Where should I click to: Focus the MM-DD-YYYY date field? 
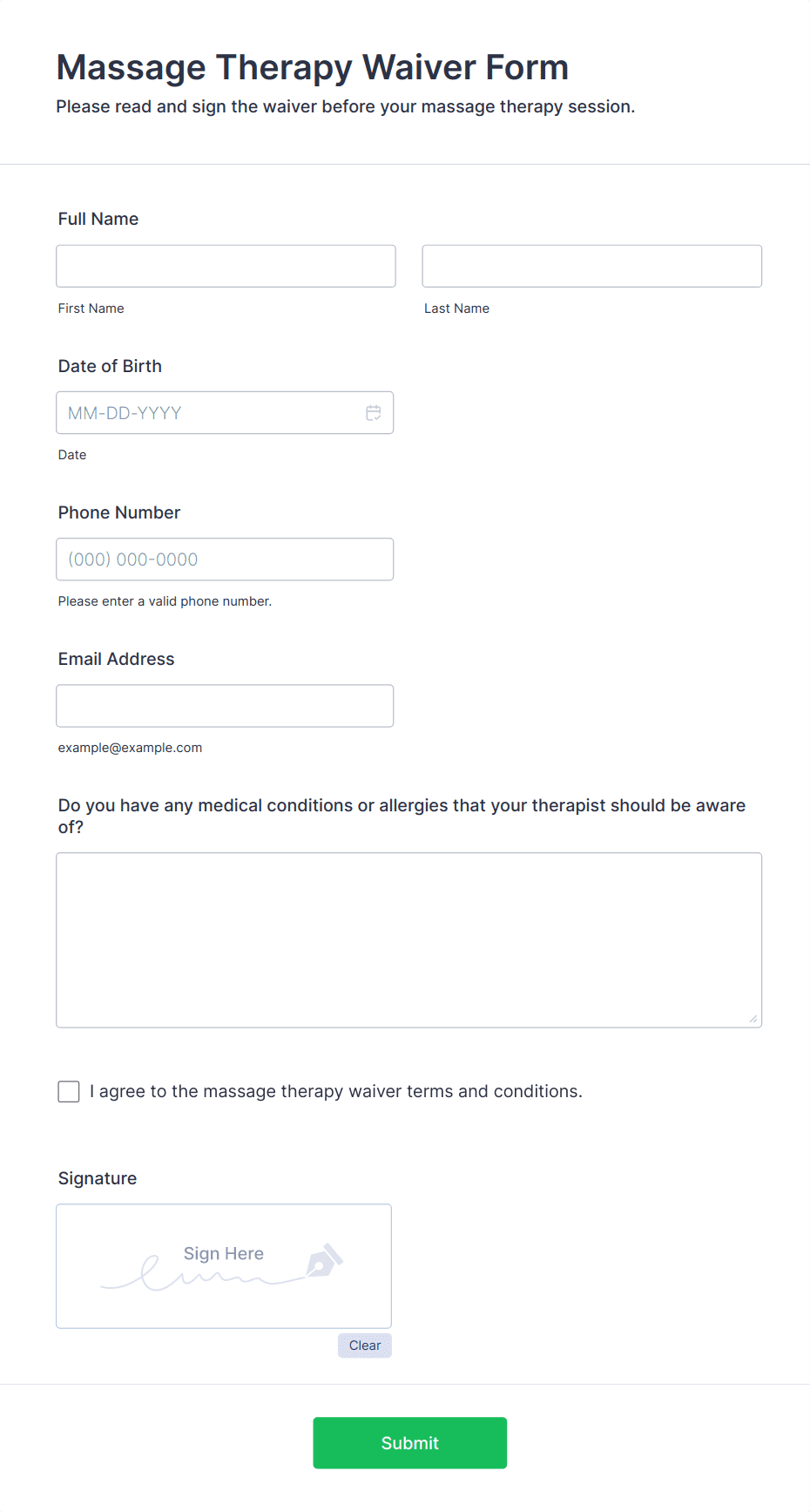pyautogui.click(x=225, y=413)
